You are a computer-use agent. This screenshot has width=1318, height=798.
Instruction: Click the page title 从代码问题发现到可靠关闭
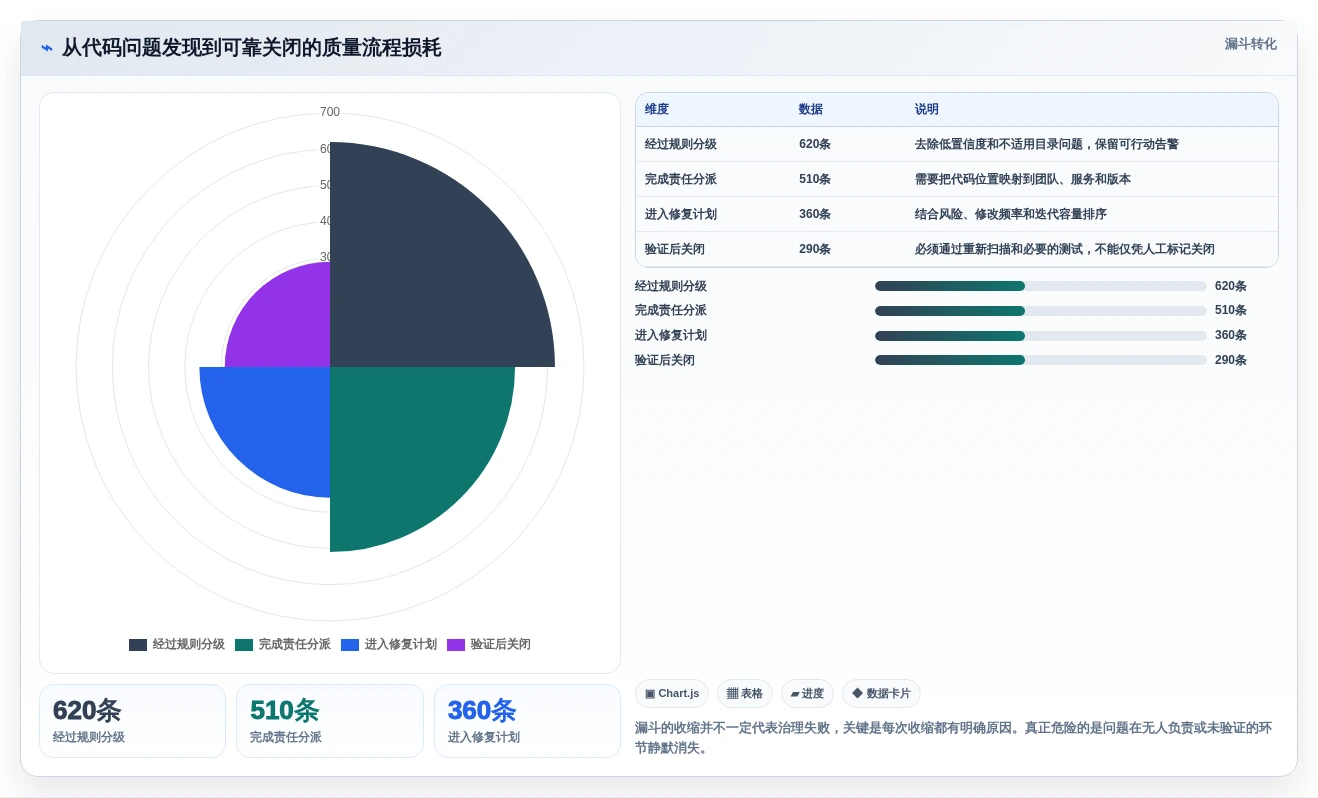[251, 48]
